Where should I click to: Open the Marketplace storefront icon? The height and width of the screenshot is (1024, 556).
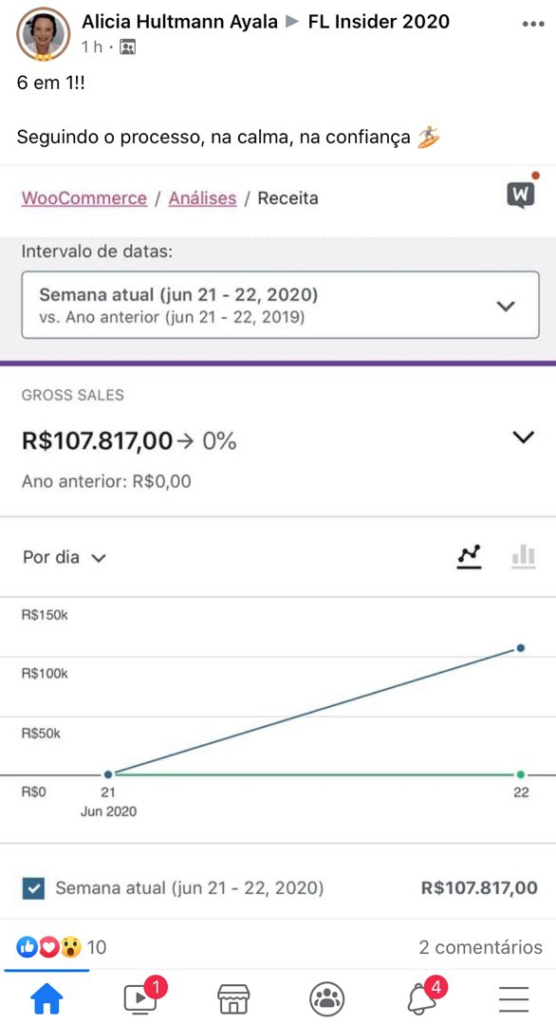(233, 999)
